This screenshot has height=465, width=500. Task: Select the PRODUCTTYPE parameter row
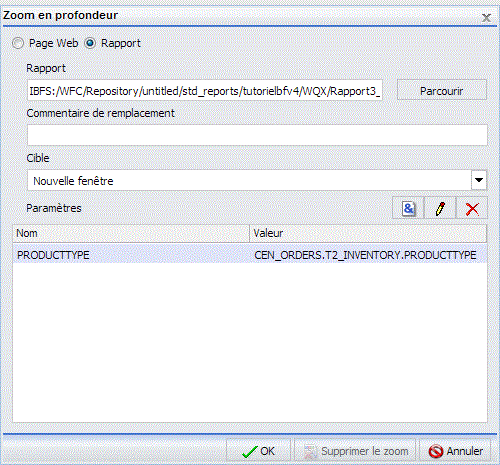pyautogui.click(x=250, y=255)
